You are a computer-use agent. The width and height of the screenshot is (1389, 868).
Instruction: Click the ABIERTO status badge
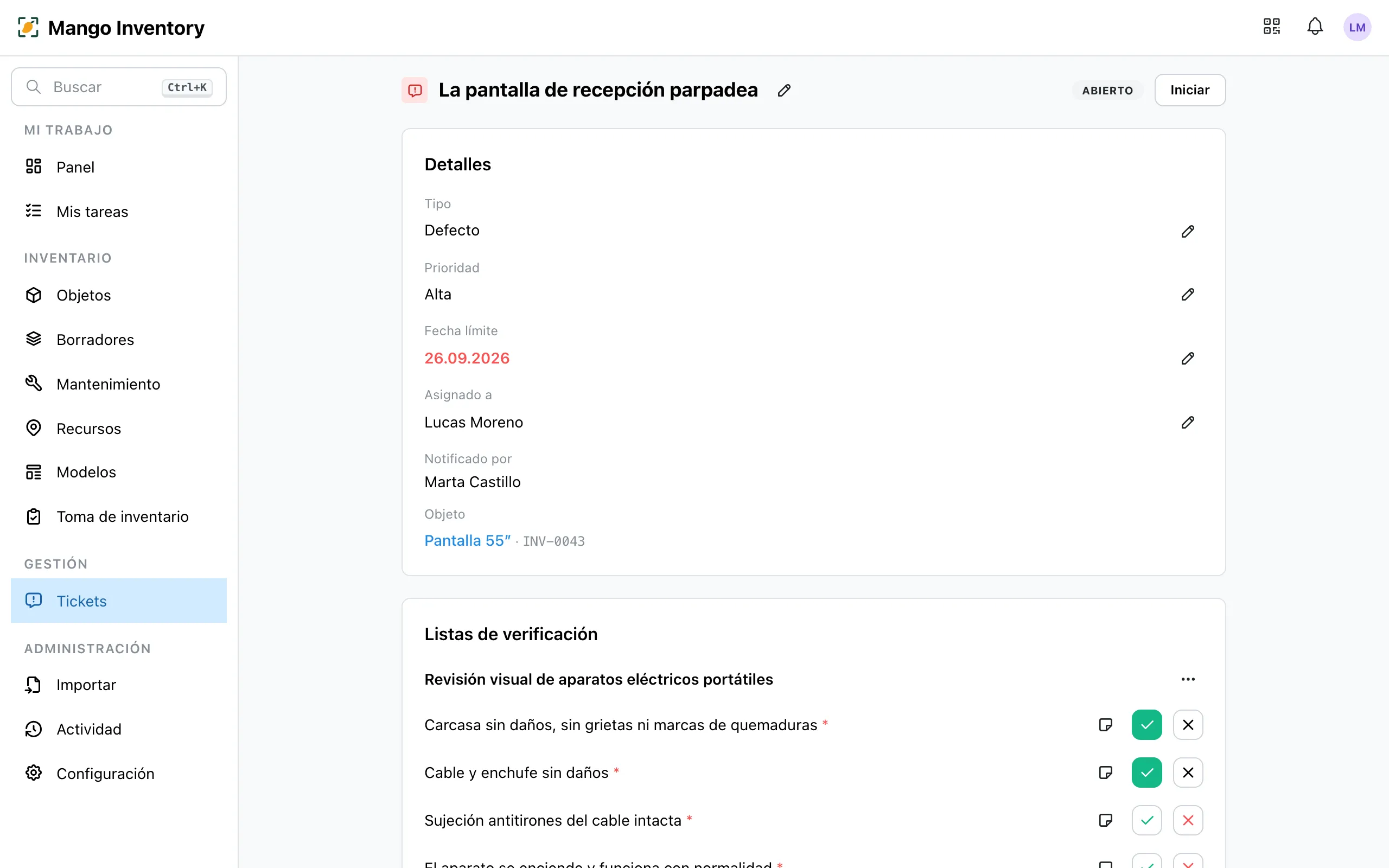1107,90
